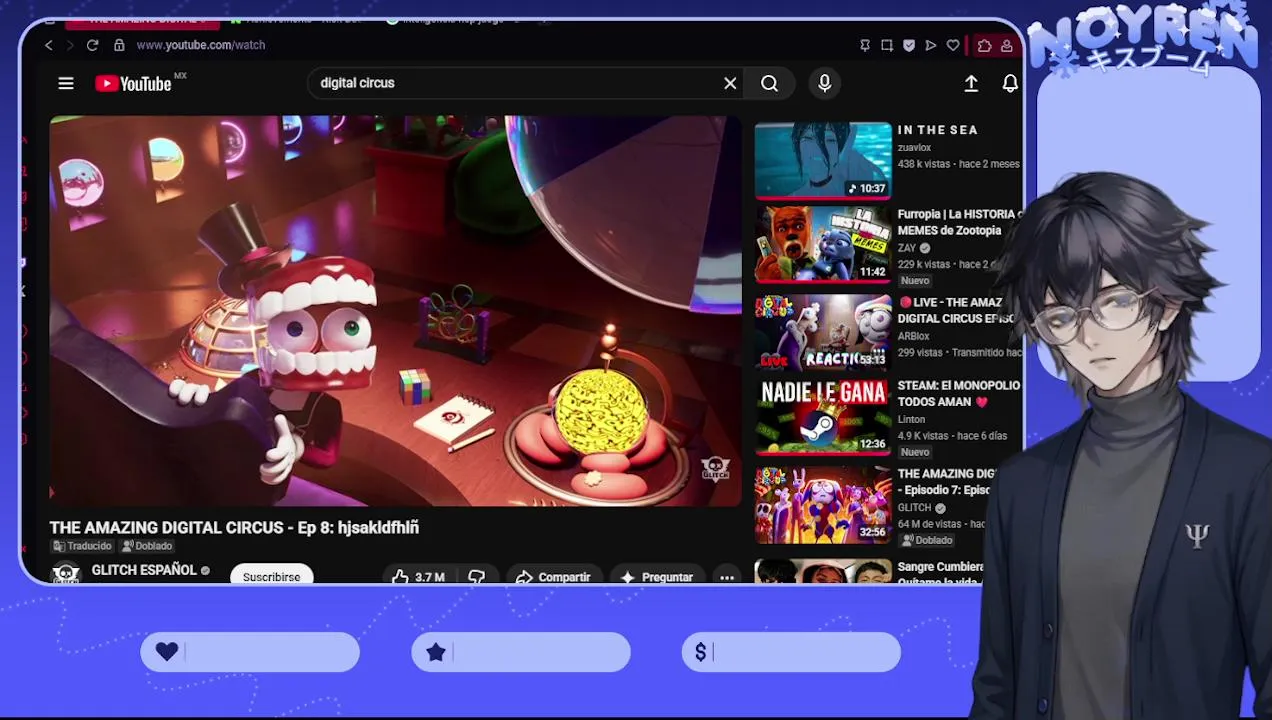Image resolution: width=1272 pixels, height=720 pixels.
Task: Open the notifications bell
Action: coord(1010,84)
